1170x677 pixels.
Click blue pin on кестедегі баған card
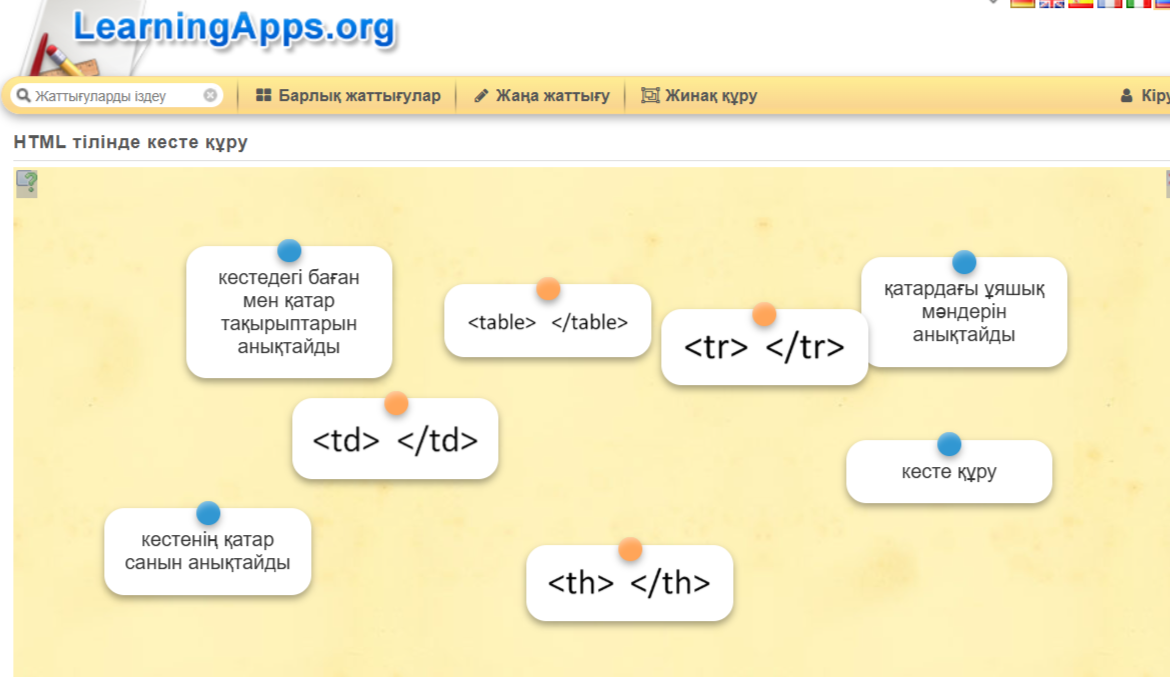tap(290, 250)
